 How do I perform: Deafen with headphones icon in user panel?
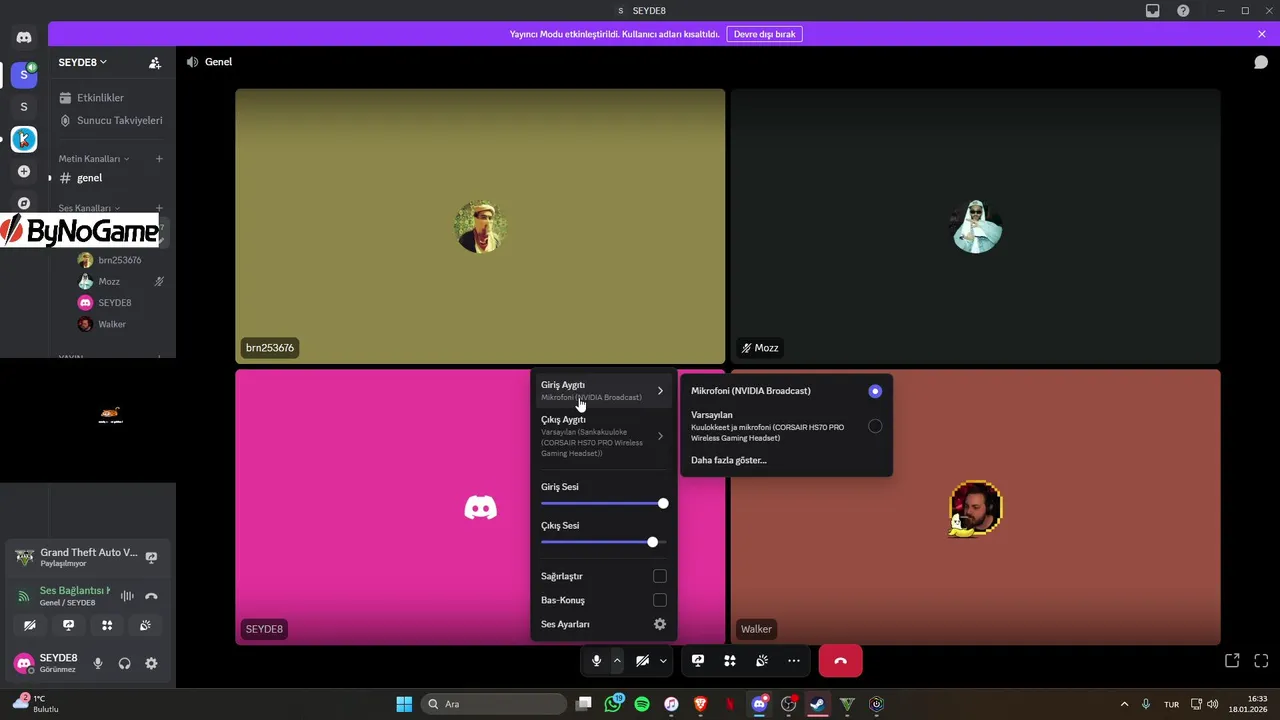tap(125, 663)
